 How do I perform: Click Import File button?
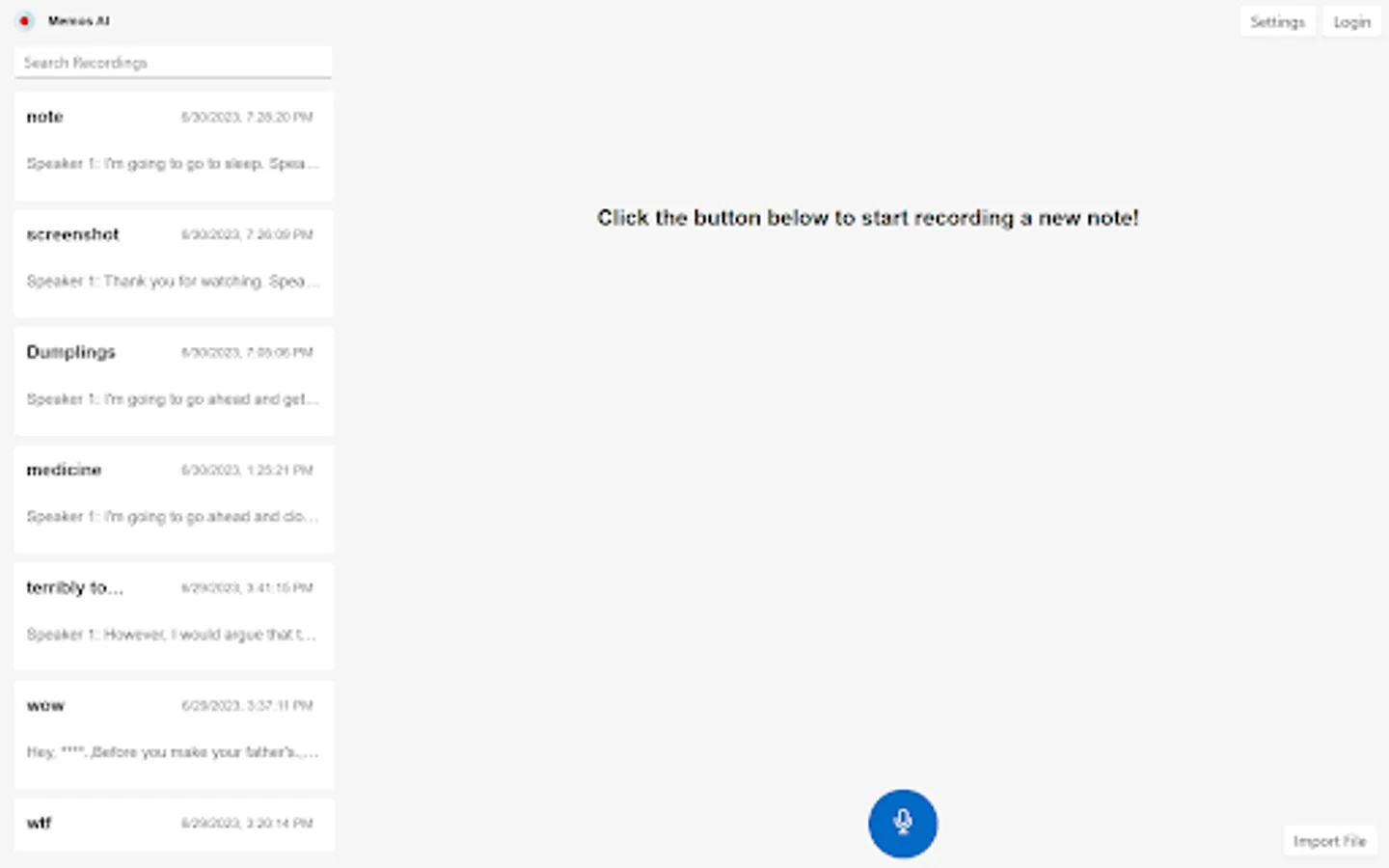1329,841
